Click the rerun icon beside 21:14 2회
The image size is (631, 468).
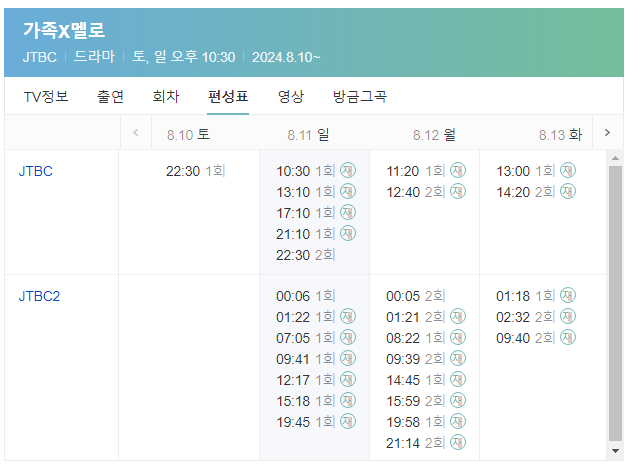pos(458,442)
